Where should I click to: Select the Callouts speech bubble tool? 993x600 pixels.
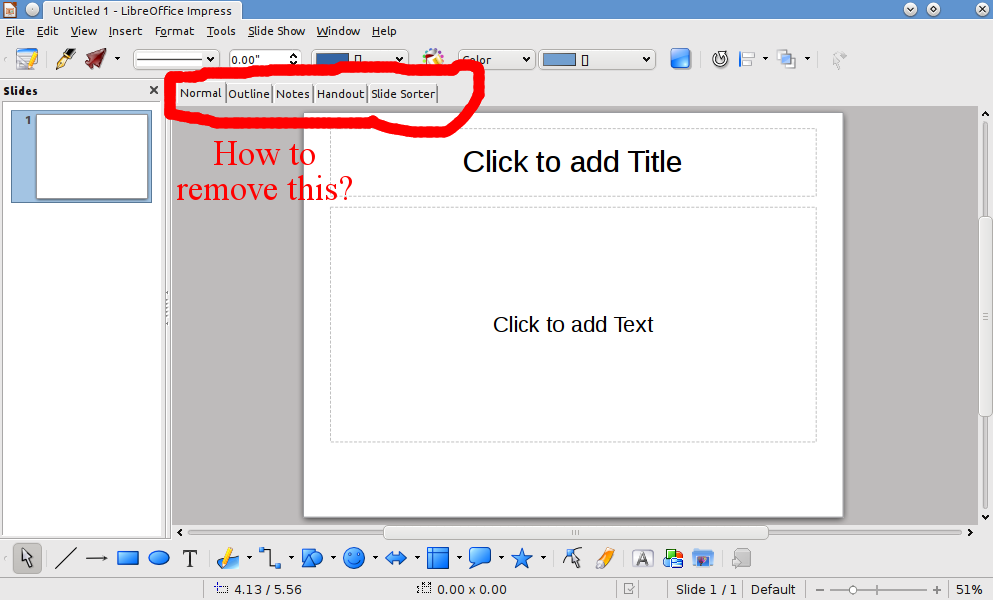[x=480, y=558]
